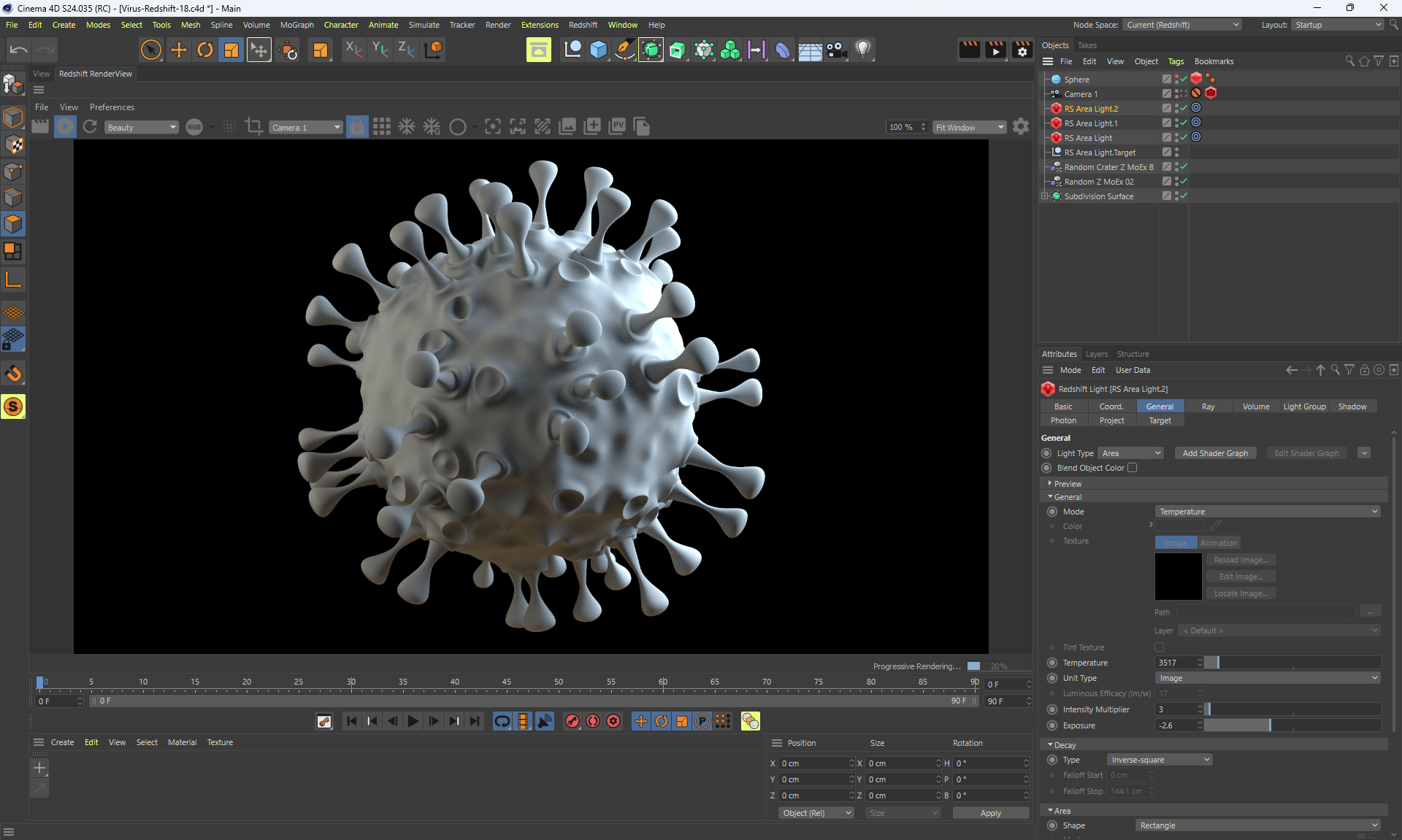Click the light bulb icon in toolbar
Image resolution: width=1402 pixels, height=840 pixels.
[x=863, y=50]
